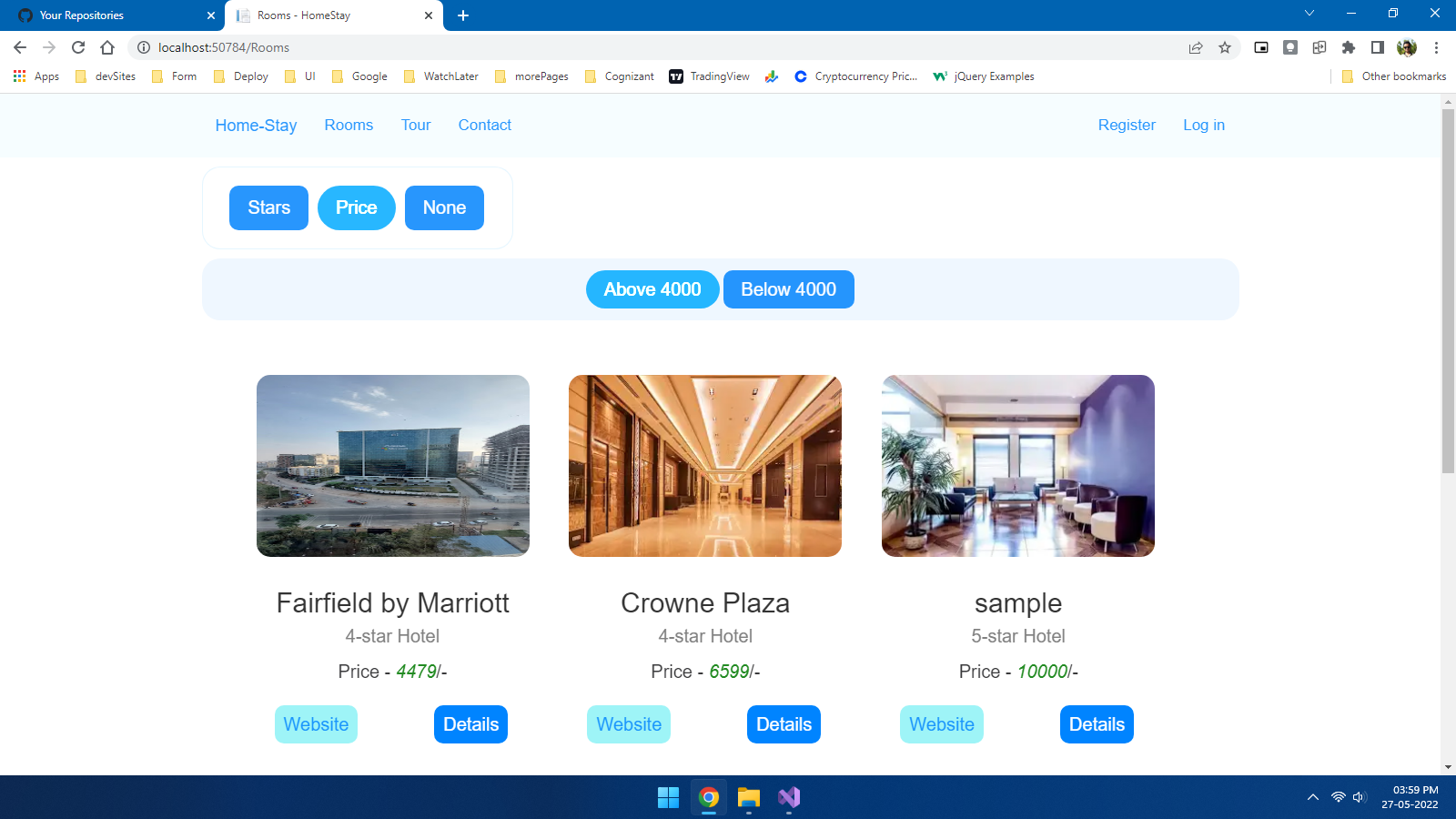The width and height of the screenshot is (1456, 819).
Task: Click the browser profile avatar
Action: pos(1407,47)
